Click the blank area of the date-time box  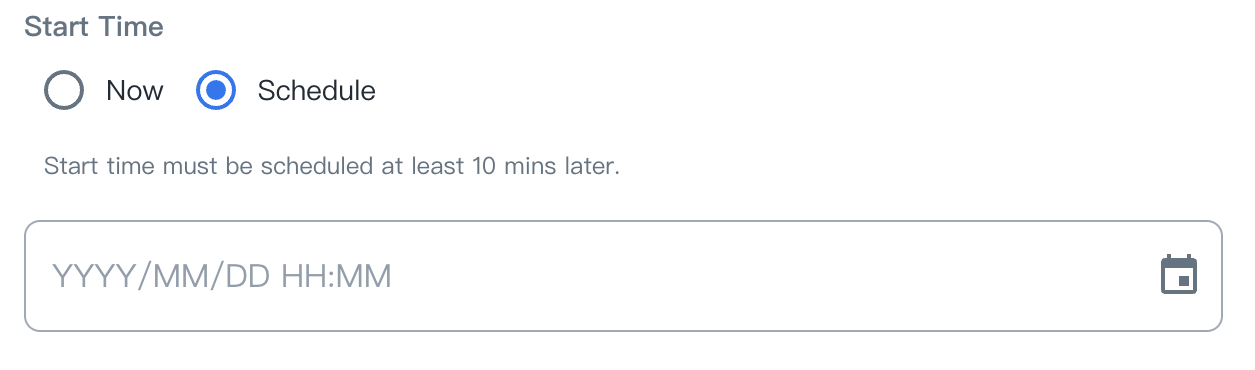[x=770, y=276]
